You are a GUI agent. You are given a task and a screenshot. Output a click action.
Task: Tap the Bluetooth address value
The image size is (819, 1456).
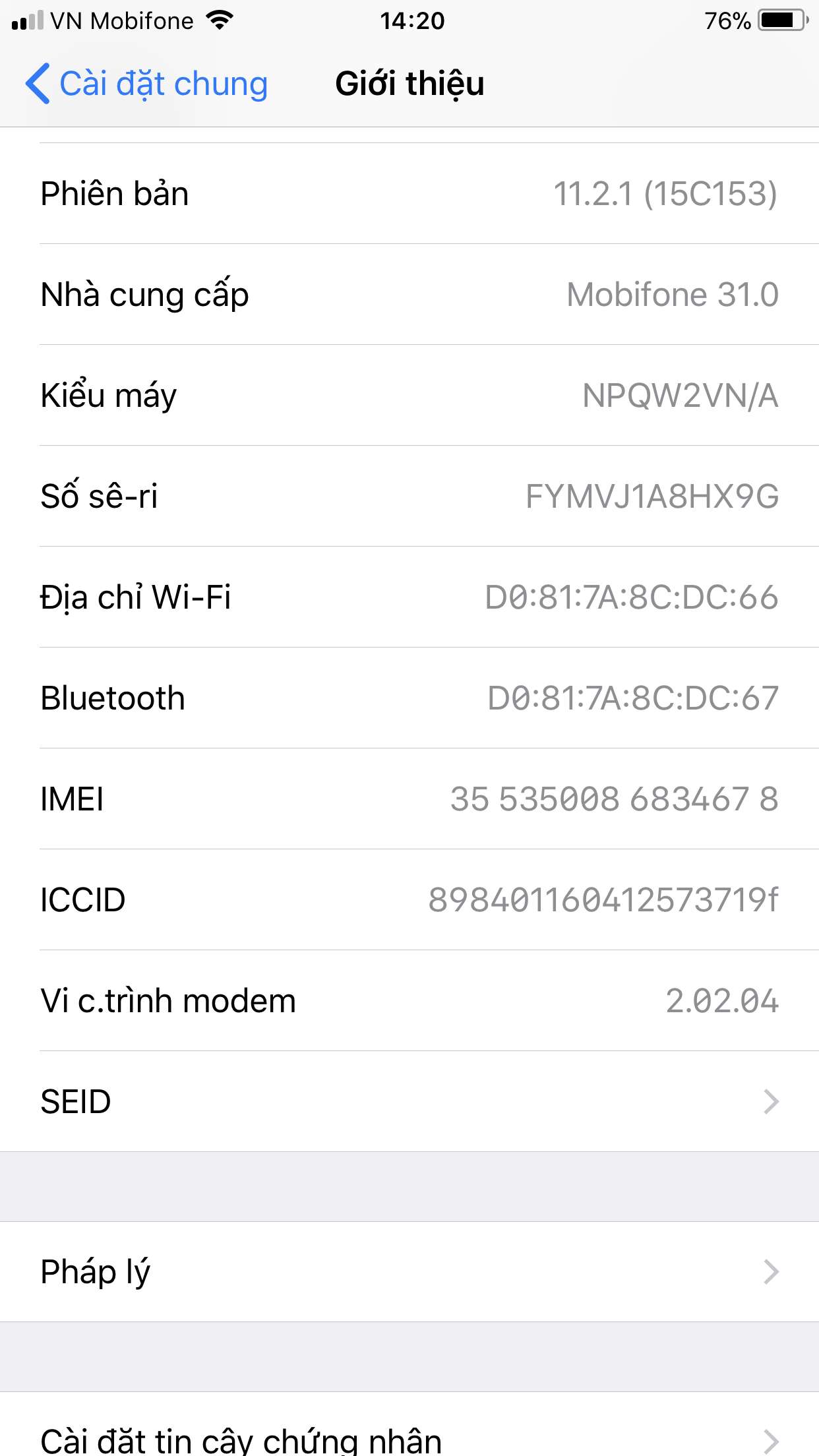[632, 698]
